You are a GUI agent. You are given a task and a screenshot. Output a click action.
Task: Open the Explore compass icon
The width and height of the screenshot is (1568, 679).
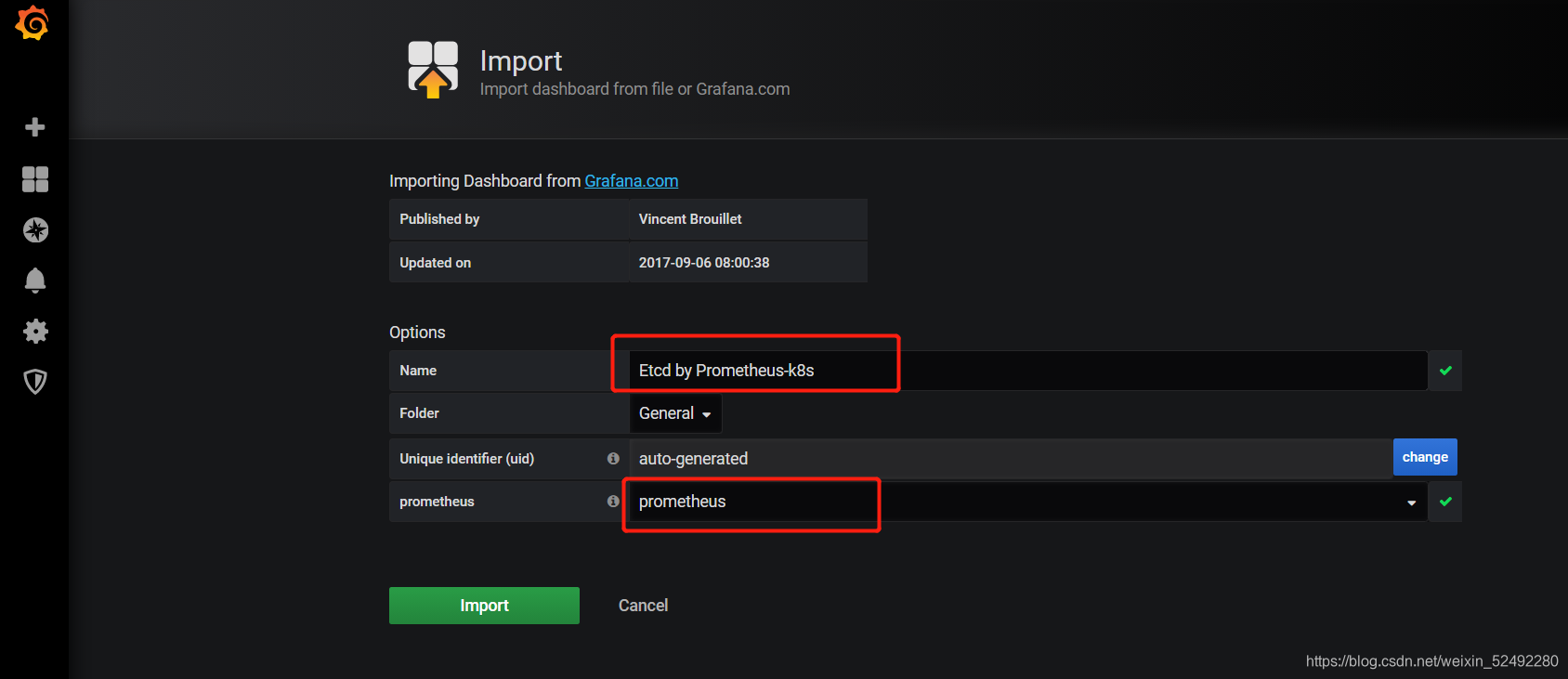(35, 229)
